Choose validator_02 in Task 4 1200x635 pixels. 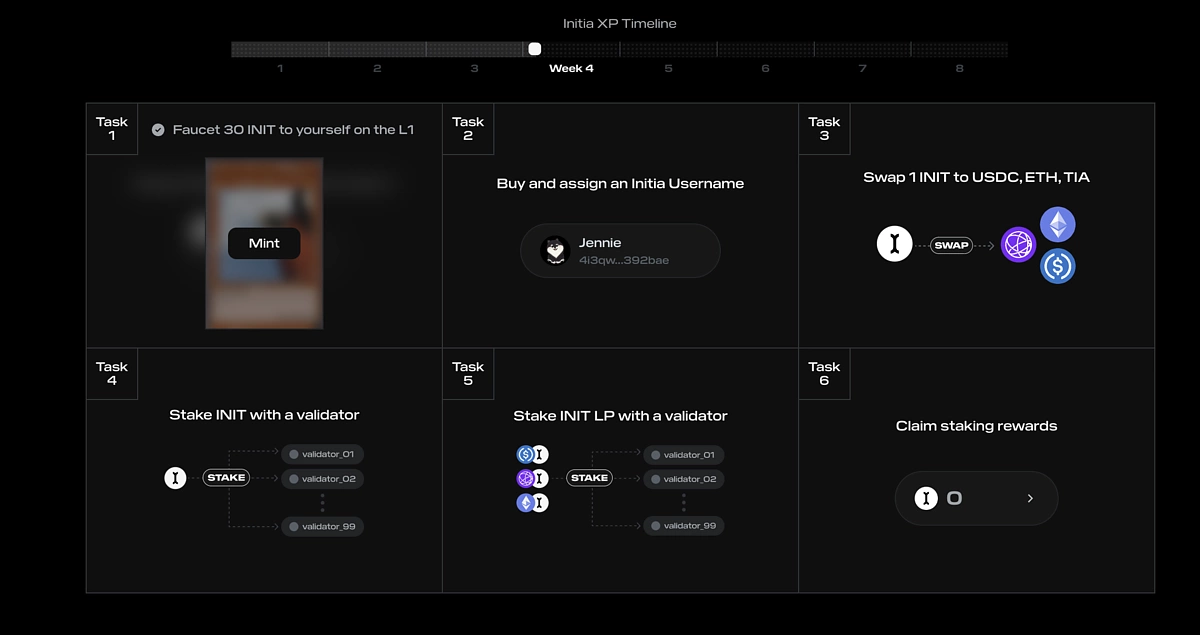[x=322, y=479]
